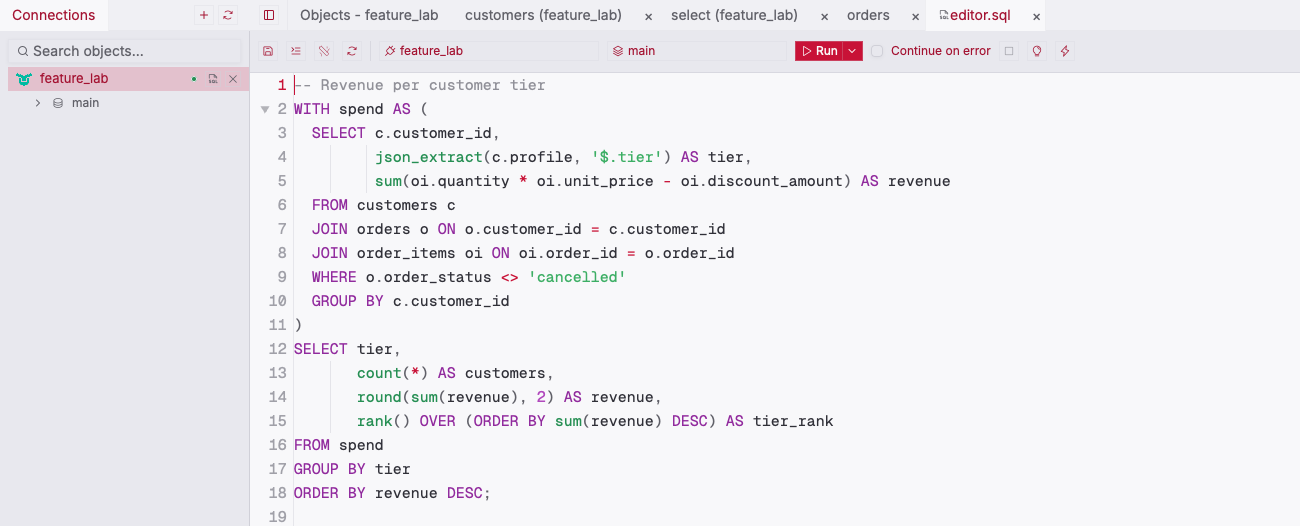1300x526 pixels.
Task: Open the Run button dropdown arrow
Action: [x=852, y=51]
